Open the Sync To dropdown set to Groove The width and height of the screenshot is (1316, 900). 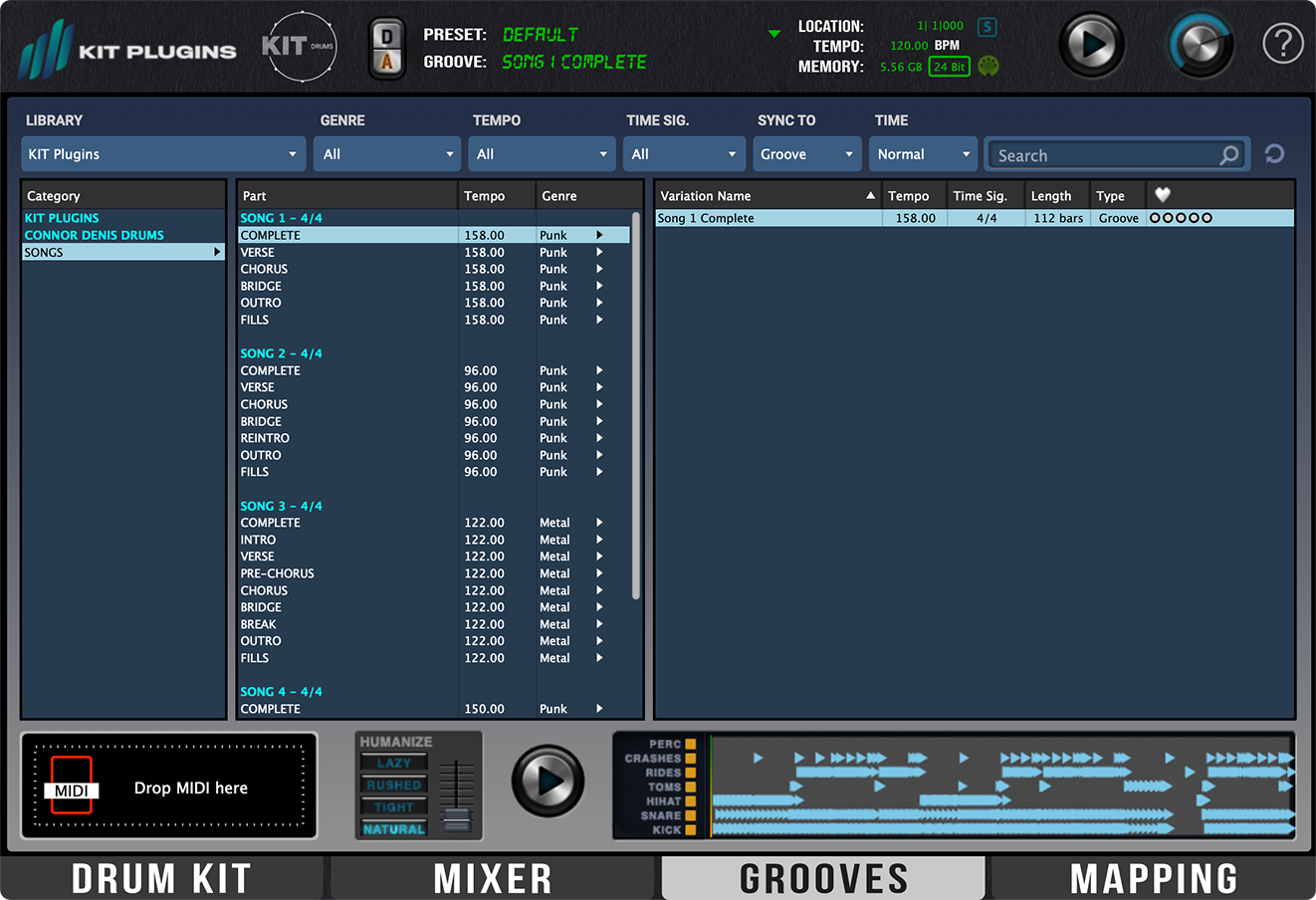coord(806,153)
